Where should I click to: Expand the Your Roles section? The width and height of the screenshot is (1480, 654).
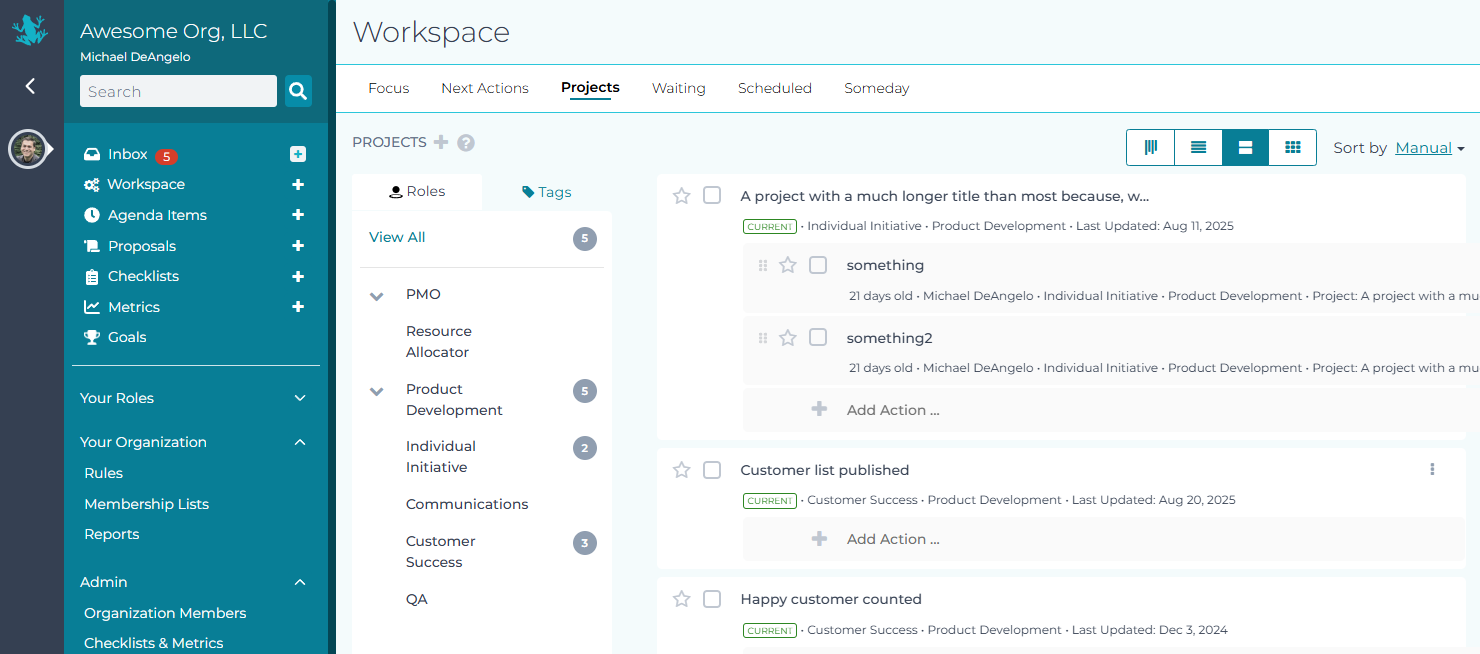(x=299, y=398)
